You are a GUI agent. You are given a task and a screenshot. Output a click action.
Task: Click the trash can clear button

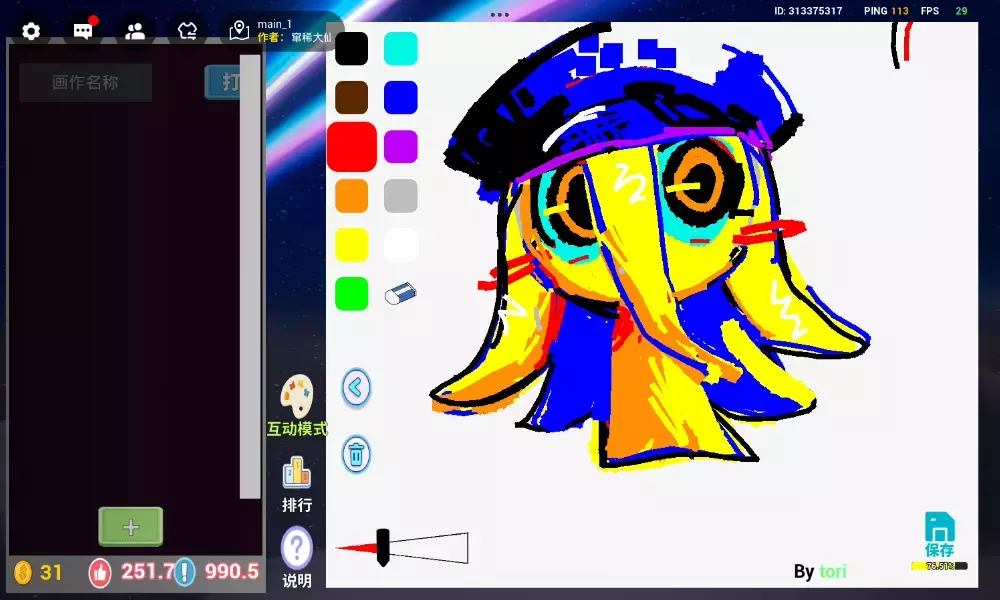click(356, 455)
